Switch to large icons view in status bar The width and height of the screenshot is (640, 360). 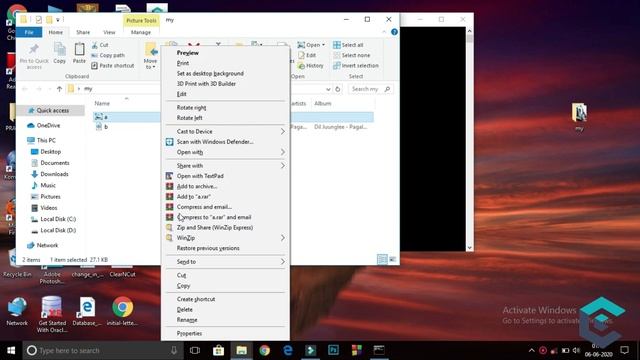pos(392,260)
